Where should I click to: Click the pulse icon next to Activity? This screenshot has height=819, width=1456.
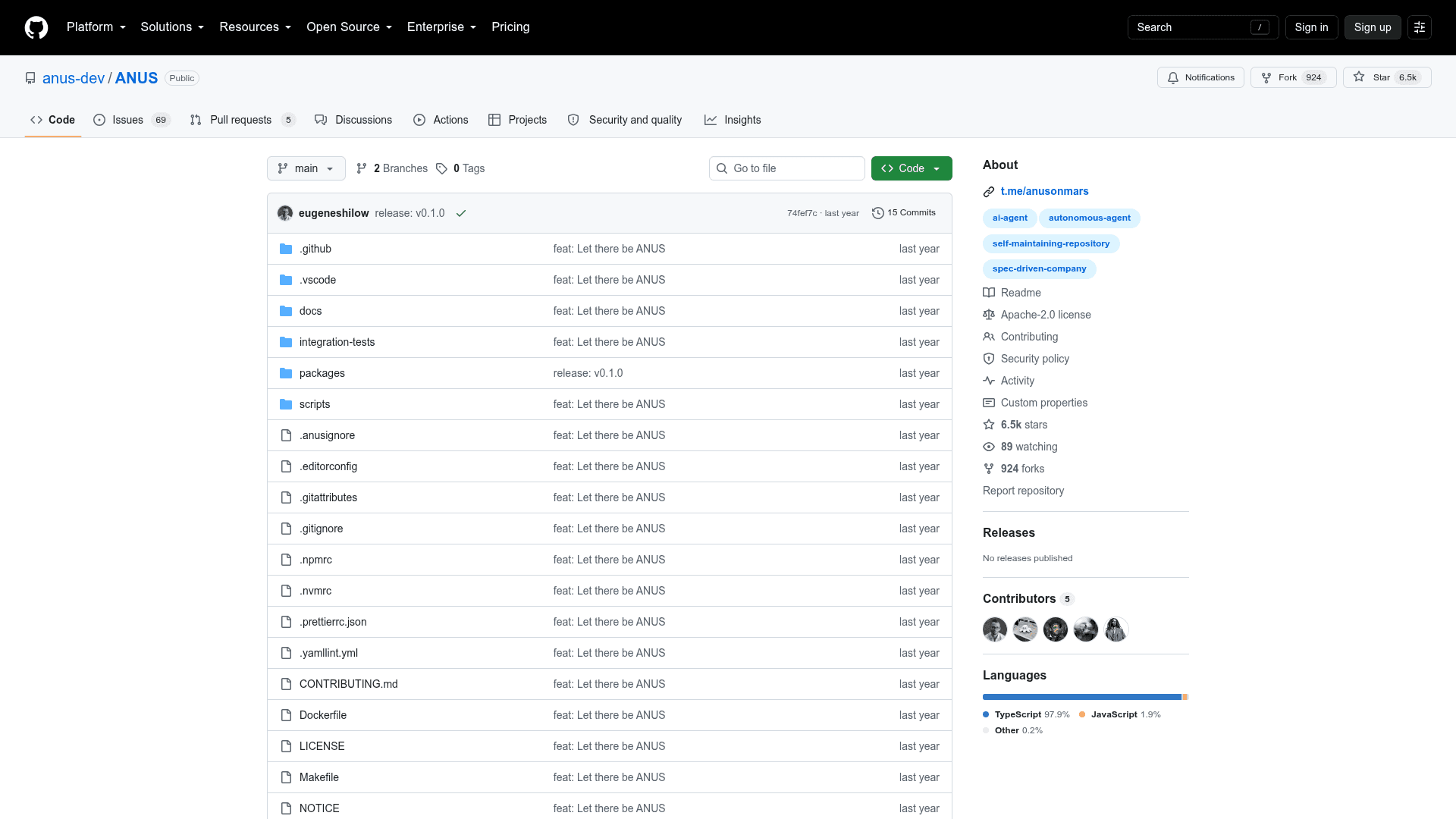(x=989, y=381)
